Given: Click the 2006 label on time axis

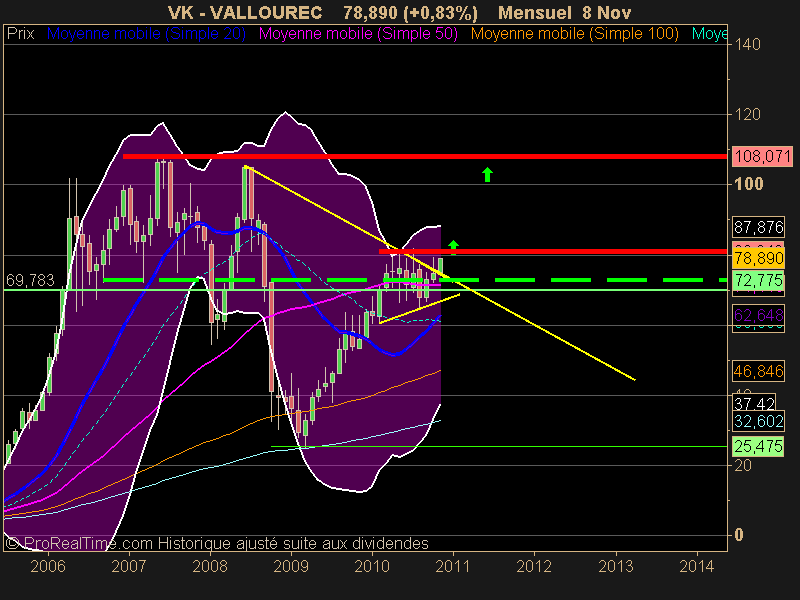Looking at the screenshot, I should (x=48, y=566).
